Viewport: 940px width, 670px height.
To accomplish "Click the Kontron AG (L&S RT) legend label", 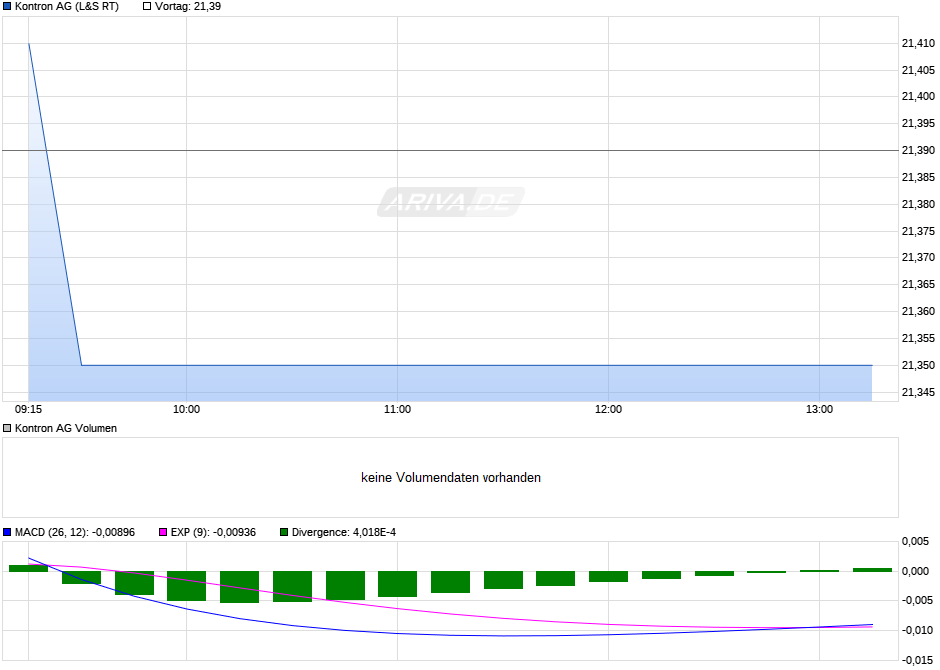I will [67, 7].
